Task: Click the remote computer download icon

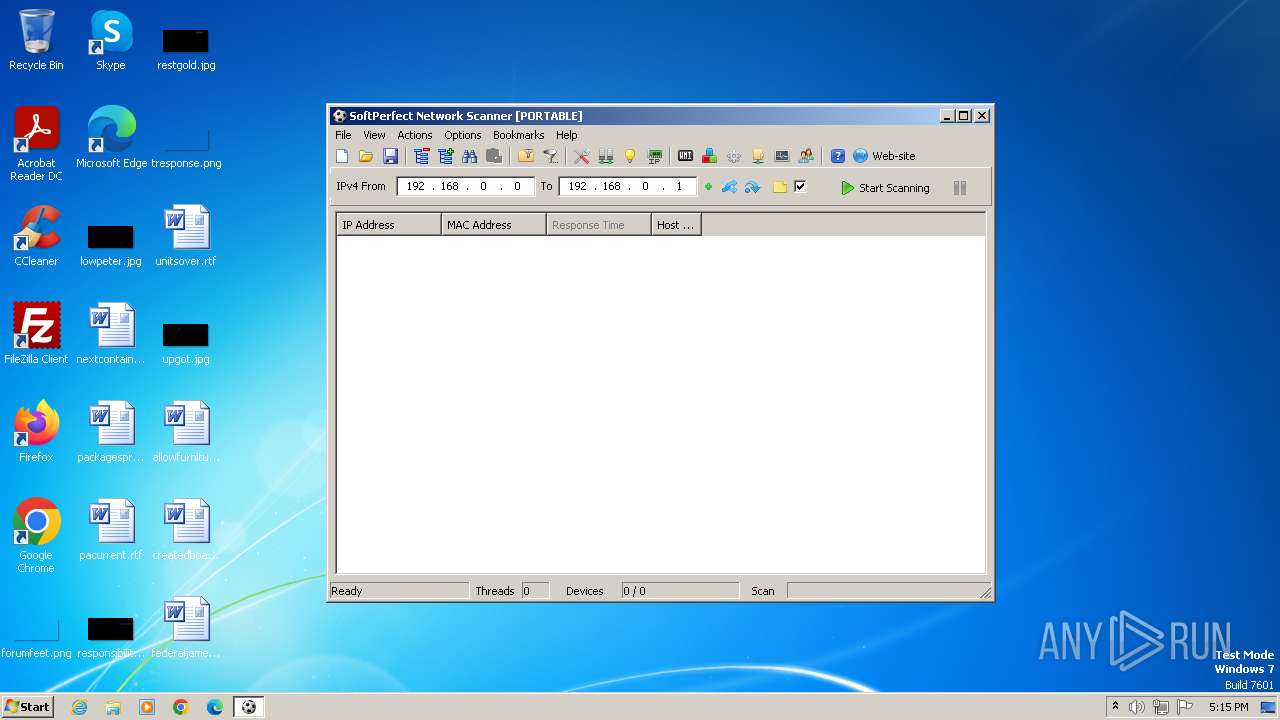Action: [758, 156]
